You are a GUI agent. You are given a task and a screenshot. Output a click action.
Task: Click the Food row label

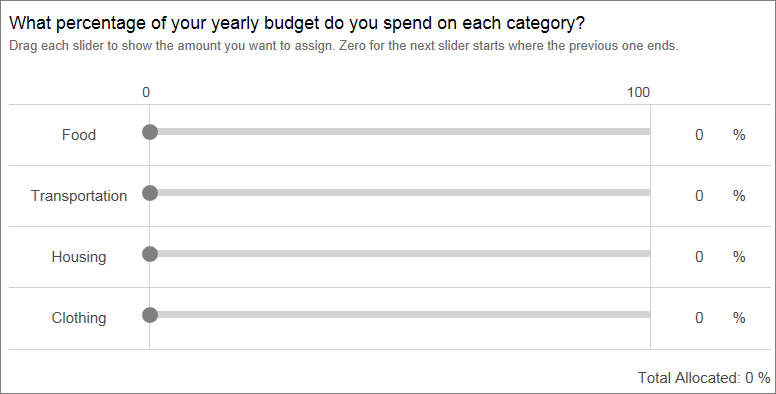[79, 135]
